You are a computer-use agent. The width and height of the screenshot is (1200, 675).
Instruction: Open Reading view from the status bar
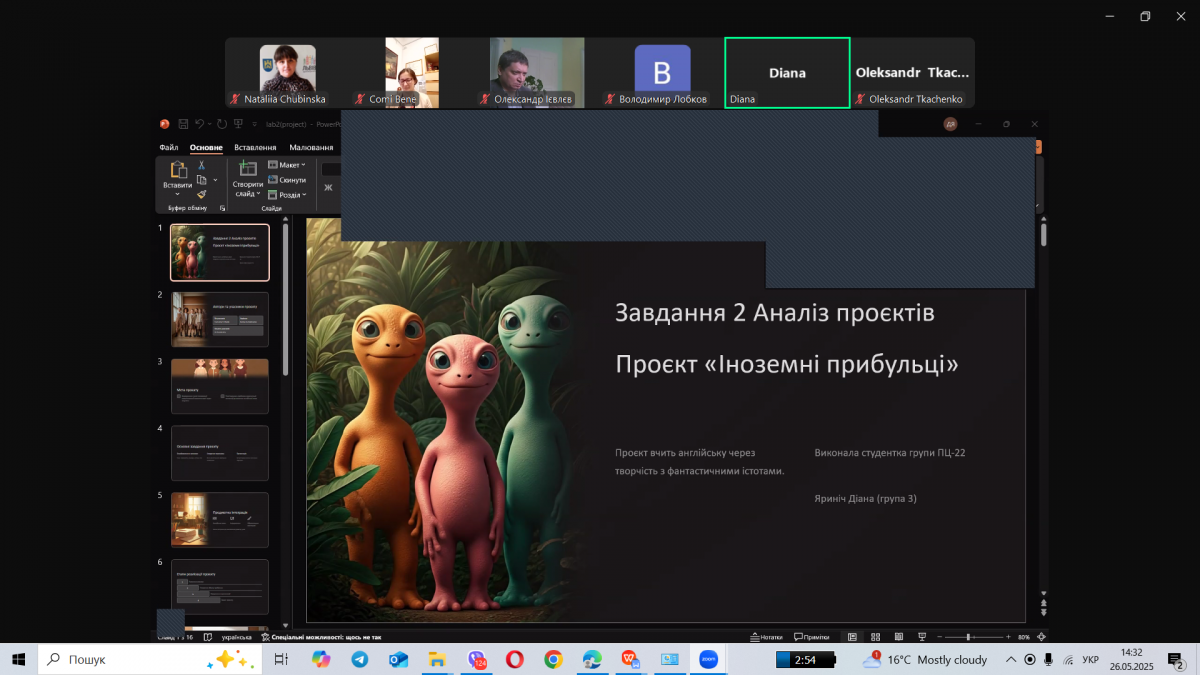(897, 637)
